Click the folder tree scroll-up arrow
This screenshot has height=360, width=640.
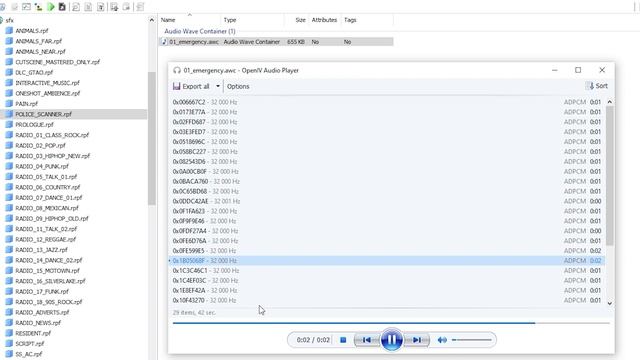pyautogui.click(x=151, y=20)
